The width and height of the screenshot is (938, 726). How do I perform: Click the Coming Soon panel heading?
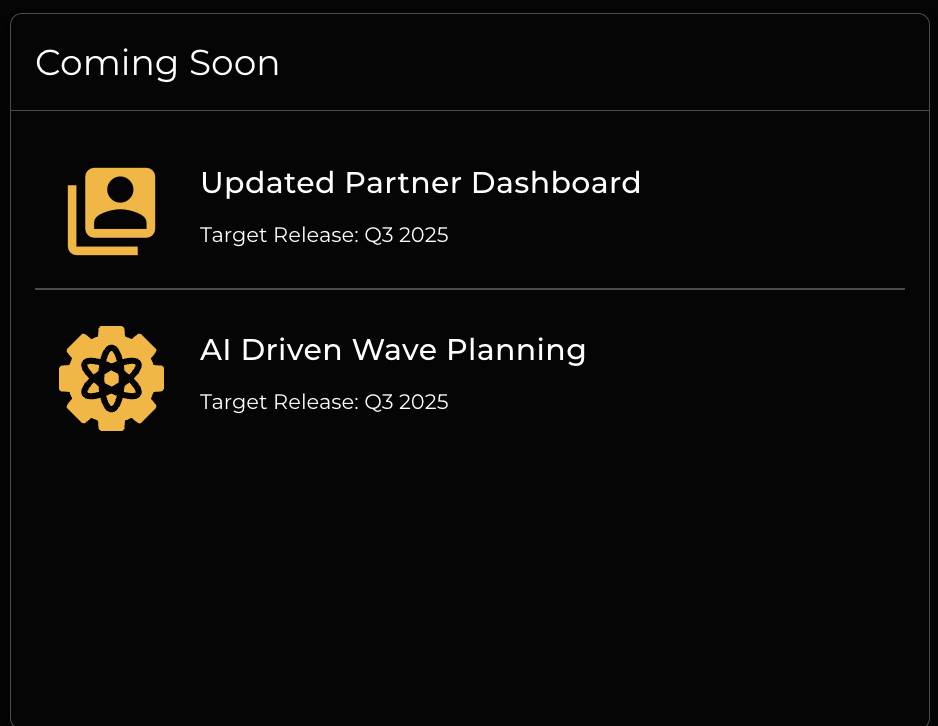click(x=157, y=63)
